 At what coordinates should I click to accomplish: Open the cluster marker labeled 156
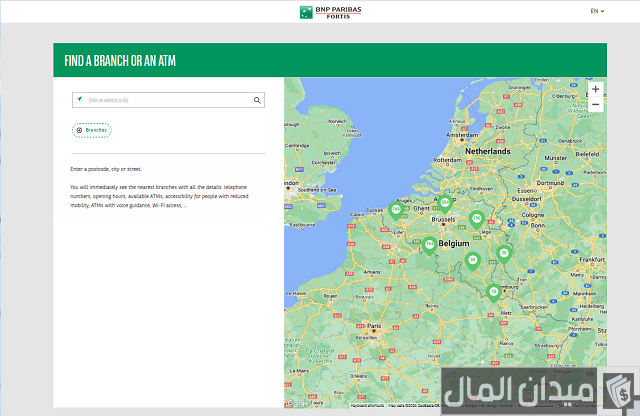click(477, 218)
